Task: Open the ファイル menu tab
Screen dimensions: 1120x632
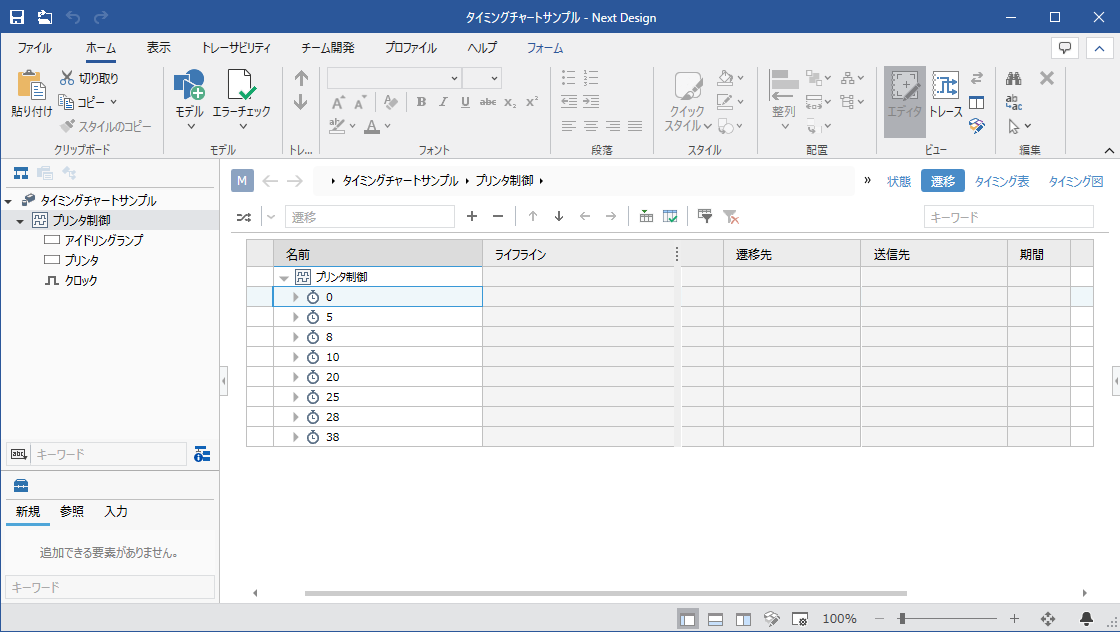Action: pos(34,48)
